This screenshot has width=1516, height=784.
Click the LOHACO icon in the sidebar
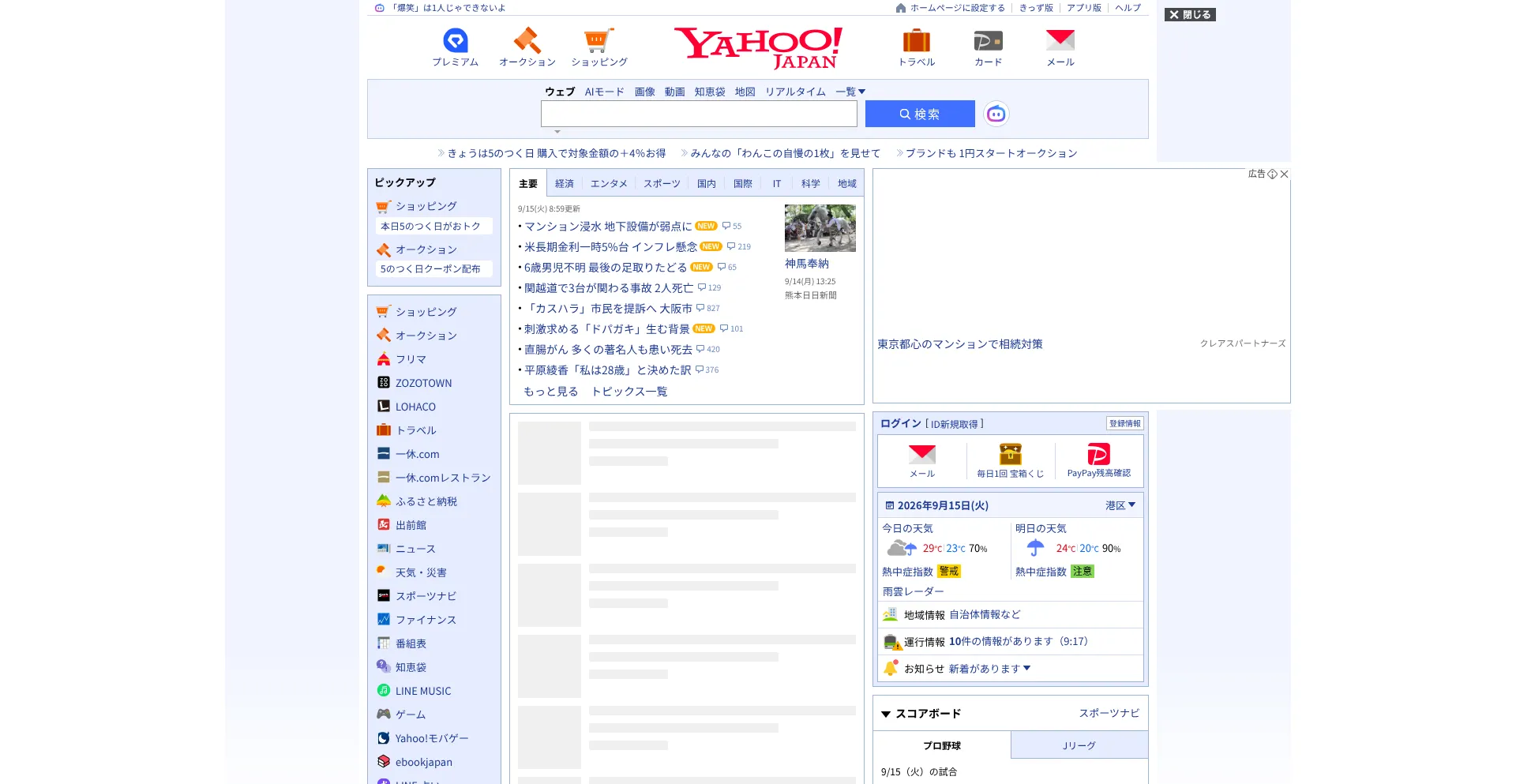point(384,407)
